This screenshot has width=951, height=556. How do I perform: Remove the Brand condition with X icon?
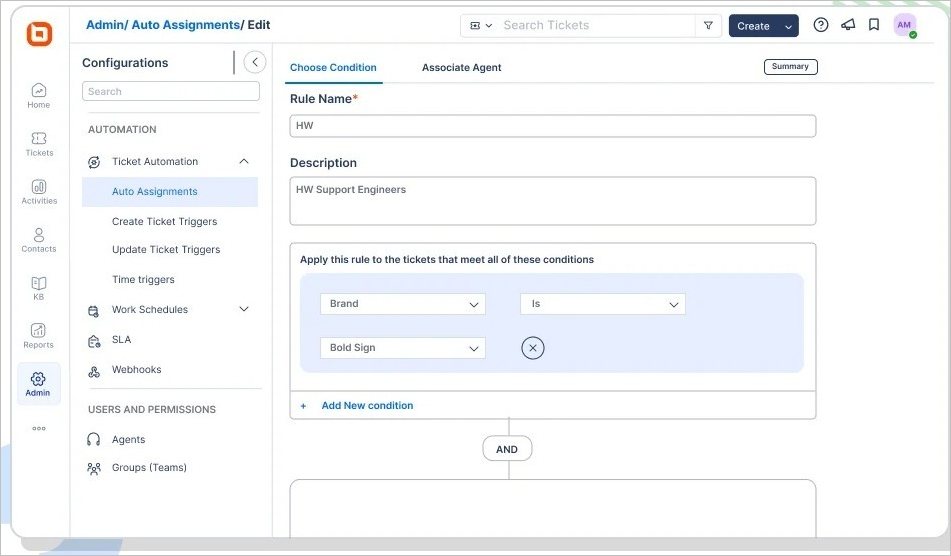533,348
